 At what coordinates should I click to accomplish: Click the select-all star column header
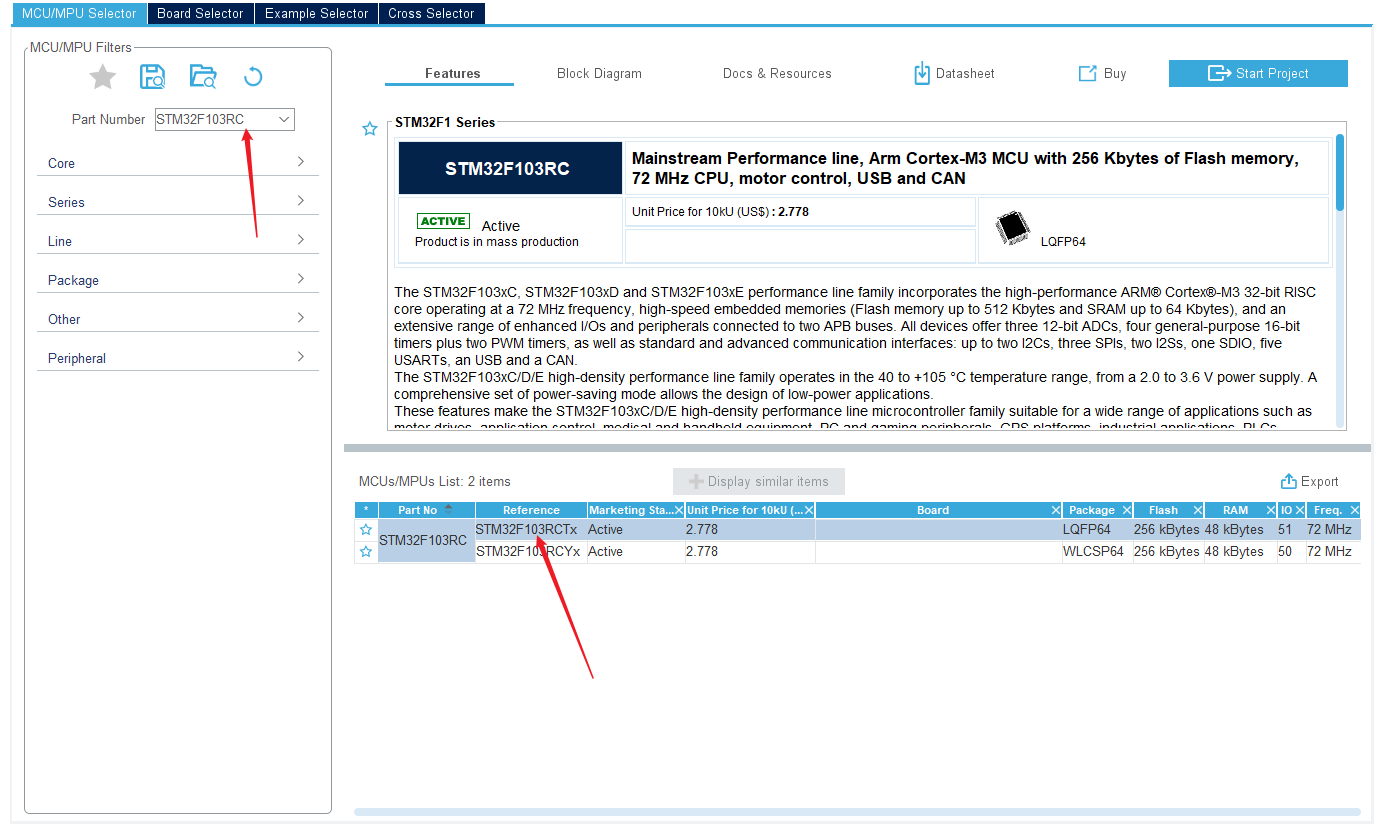point(366,510)
